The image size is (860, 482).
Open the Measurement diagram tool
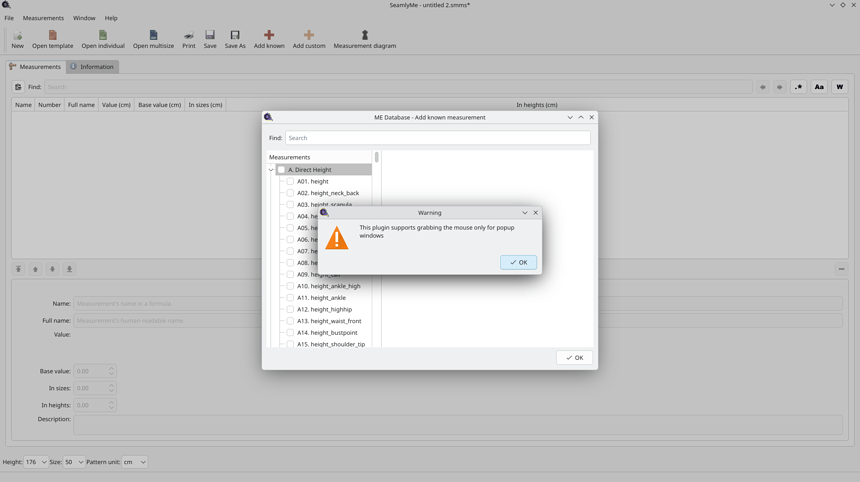click(364, 39)
